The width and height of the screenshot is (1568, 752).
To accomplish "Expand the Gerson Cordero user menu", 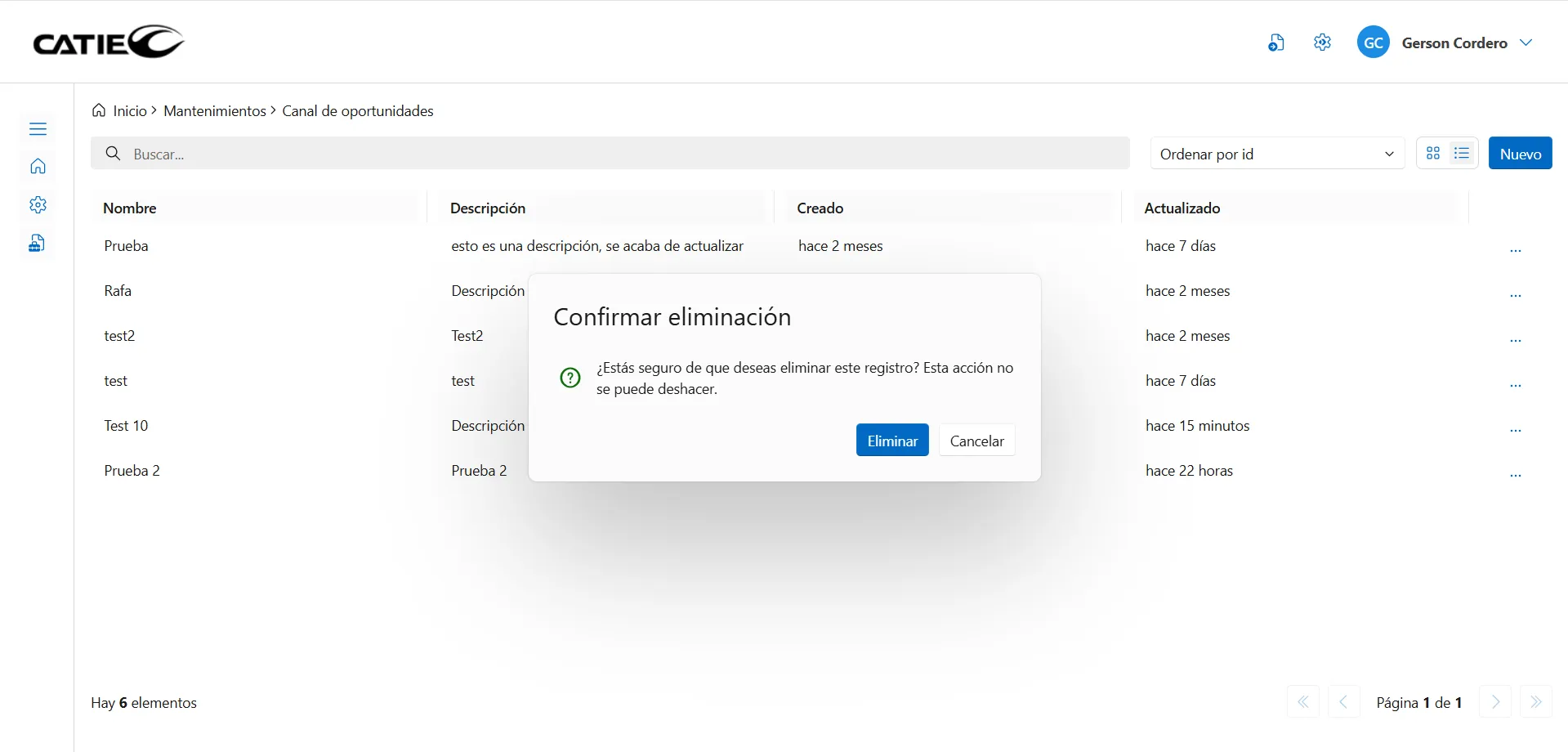I will (x=1526, y=43).
